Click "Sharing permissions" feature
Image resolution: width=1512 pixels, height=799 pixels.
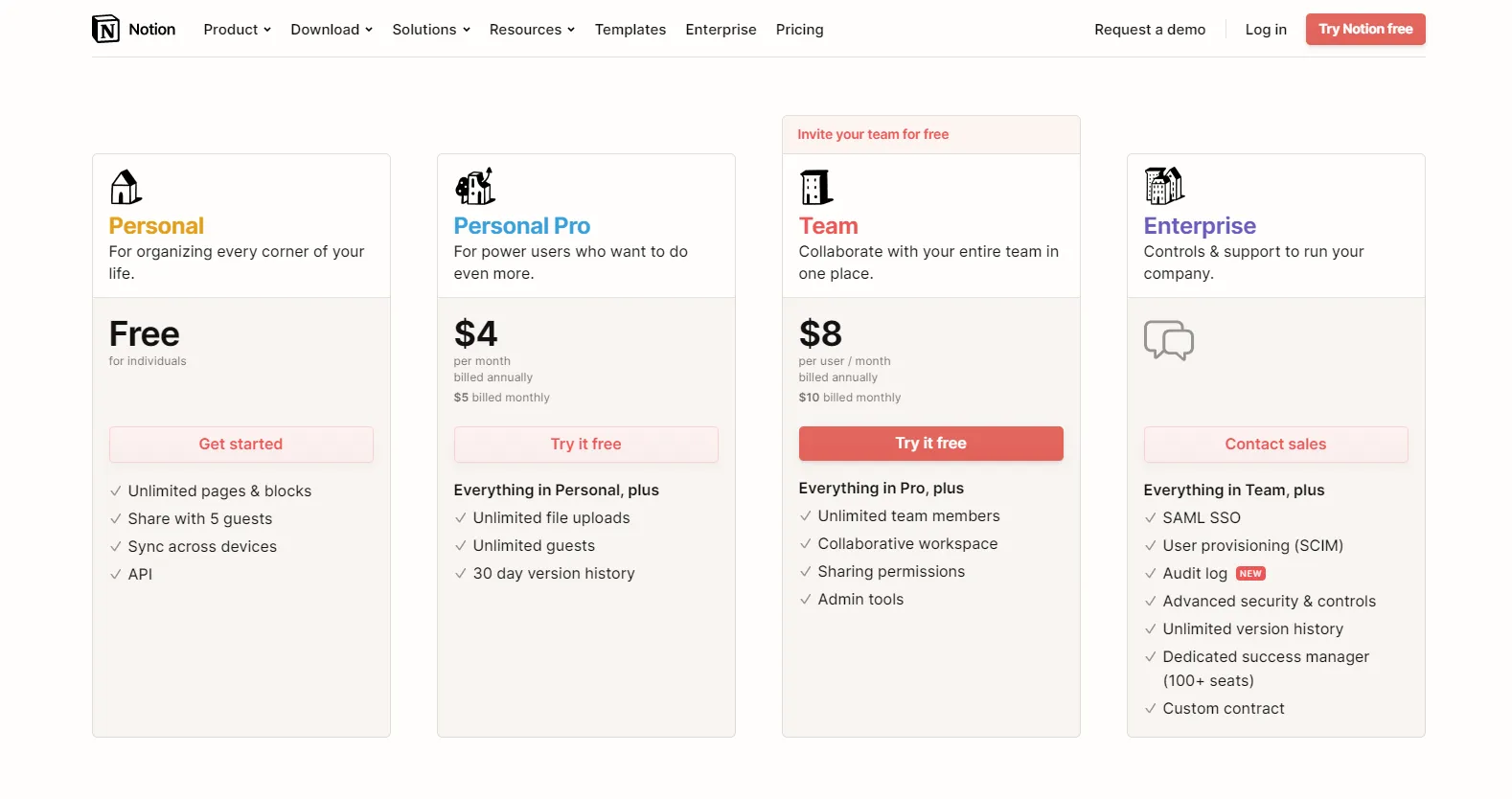892,572
